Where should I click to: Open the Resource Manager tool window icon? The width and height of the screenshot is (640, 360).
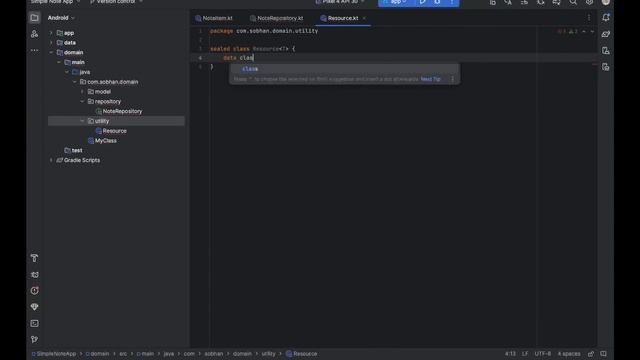(x=34, y=34)
